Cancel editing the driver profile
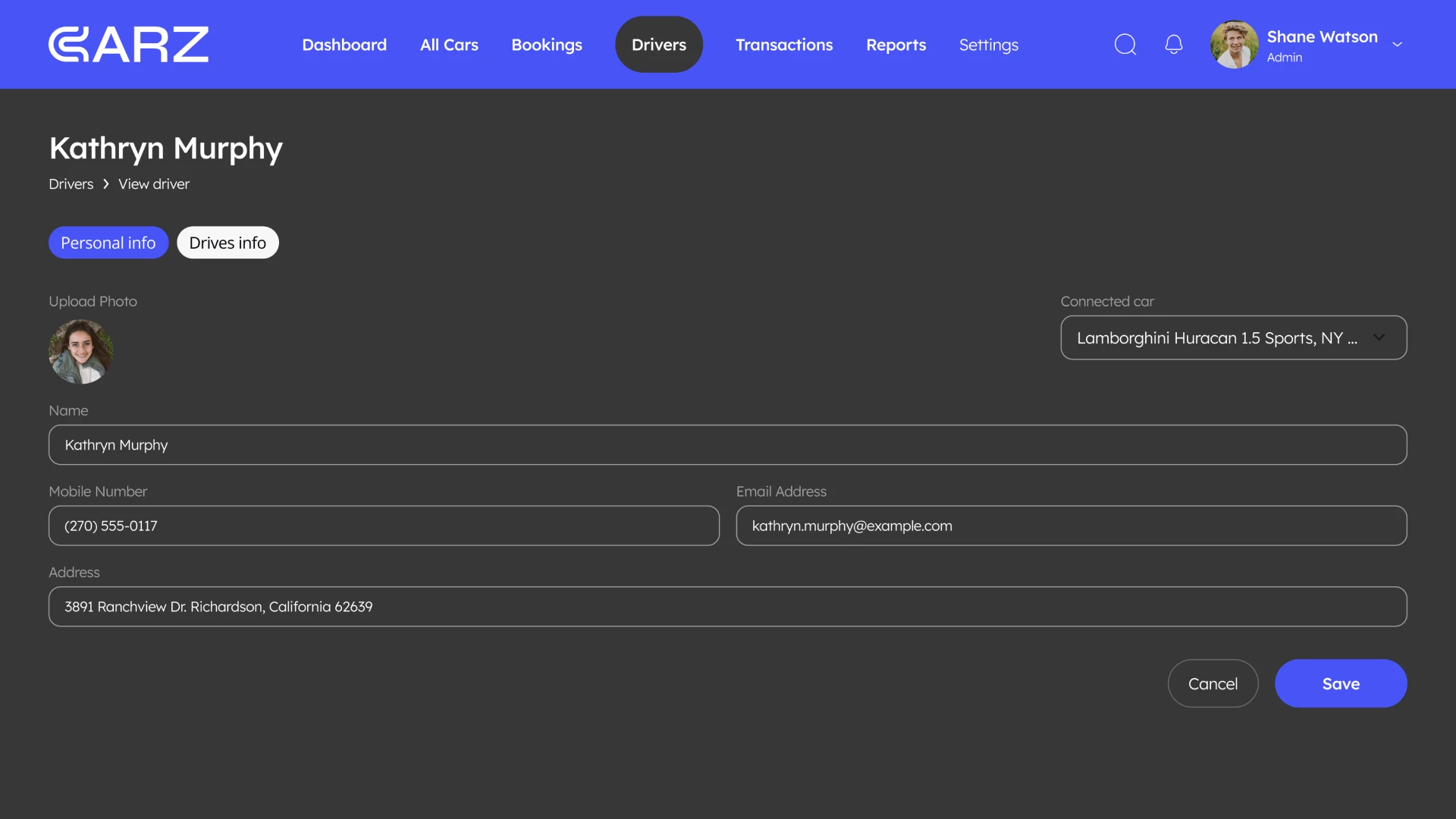Viewport: 1456px width, 819px height. click(x=1213, y=682)
